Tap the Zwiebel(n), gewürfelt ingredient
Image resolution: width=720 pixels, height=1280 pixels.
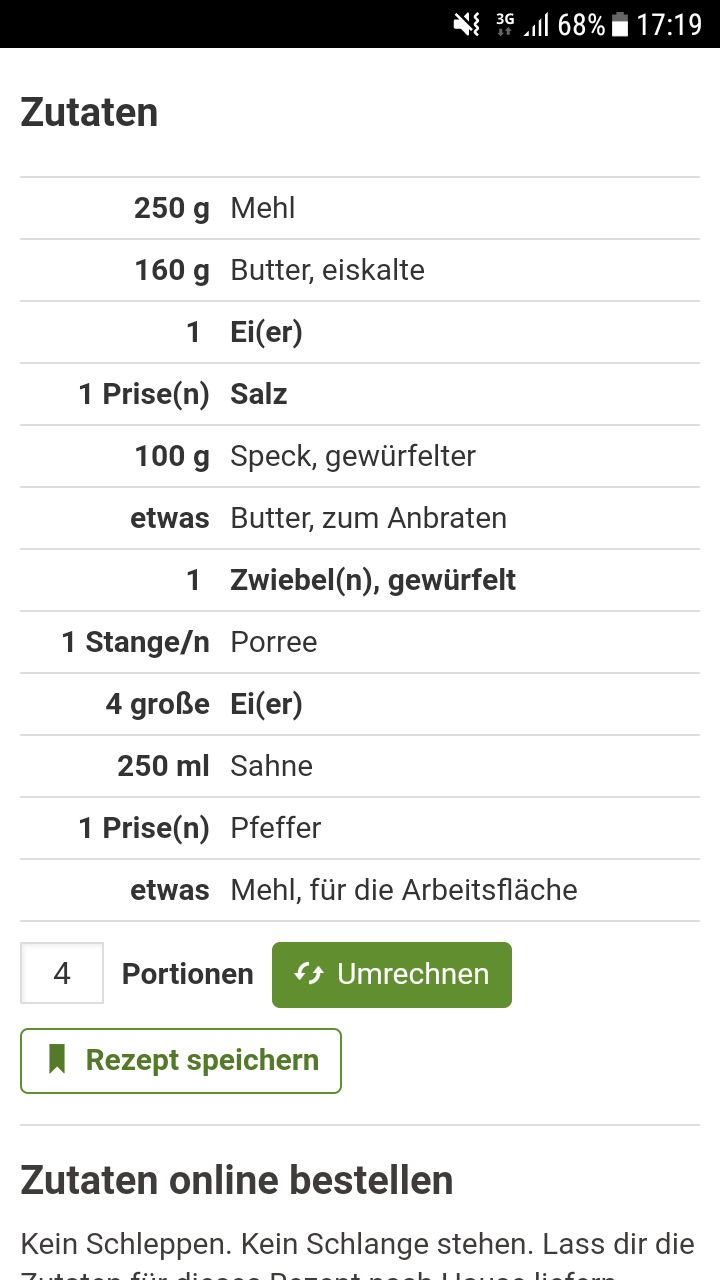pyautogui.click(x=373, y=580)
